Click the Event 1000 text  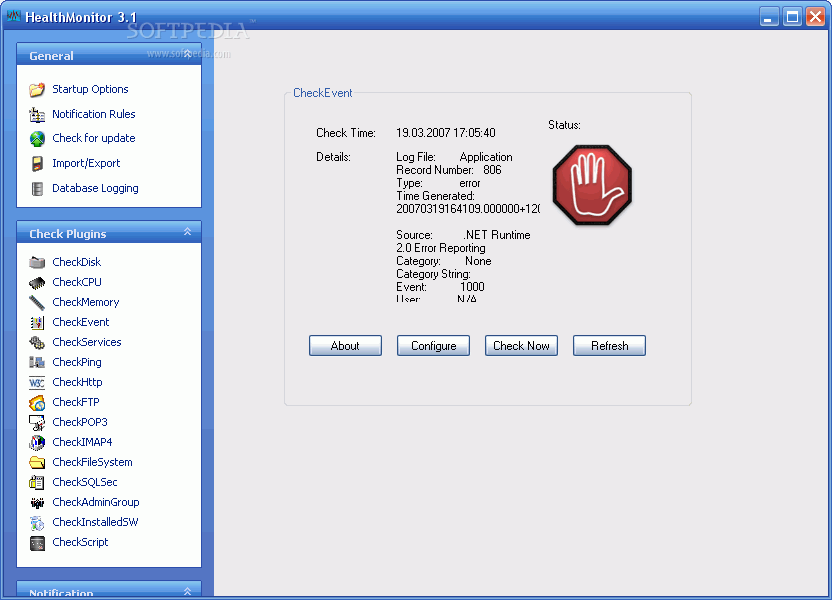coord(440,287)
